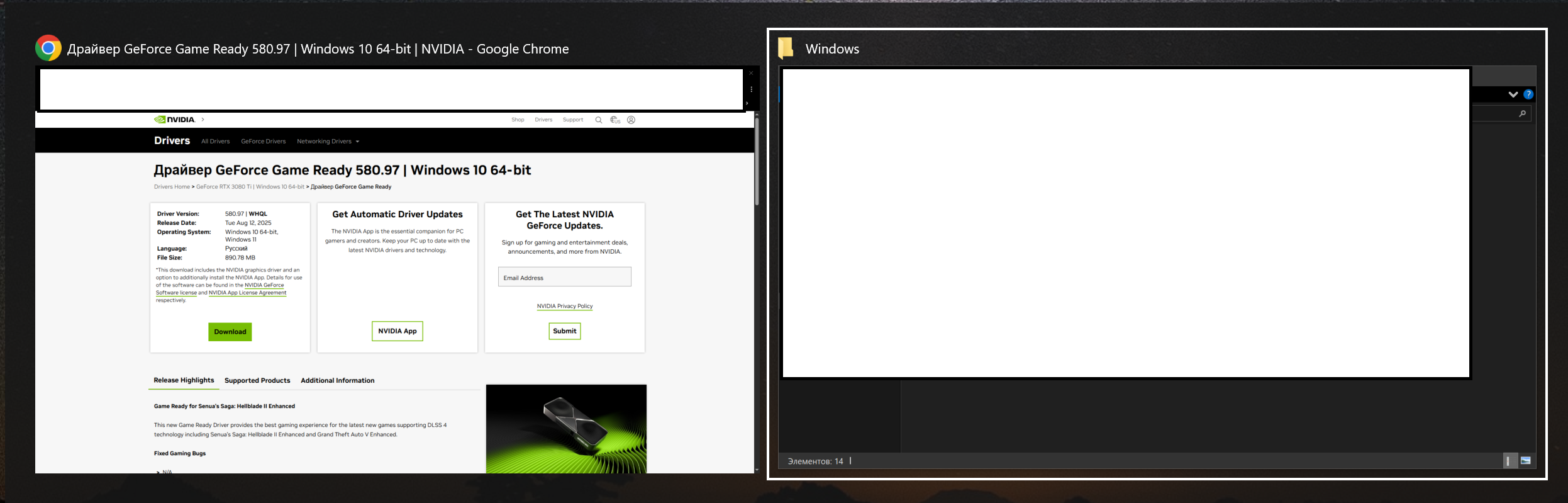Viewport: 1568px width, 503px height.
Task: Click the green Download button
Action: coord(230,332)
